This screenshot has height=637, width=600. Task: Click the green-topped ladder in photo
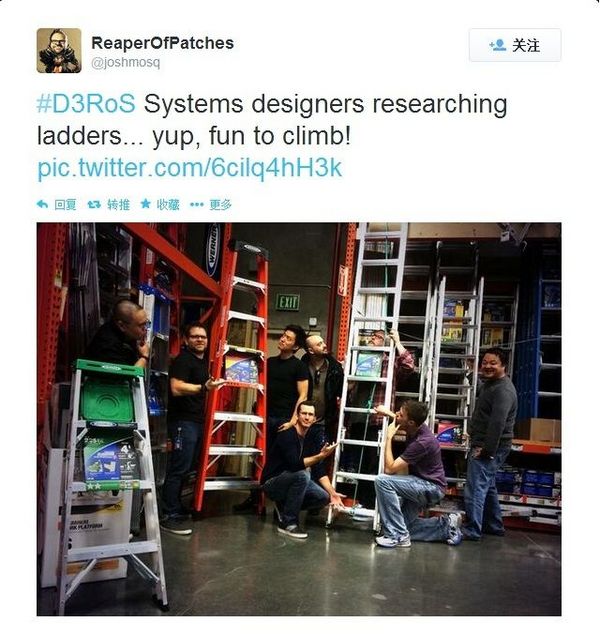[112, 483]
